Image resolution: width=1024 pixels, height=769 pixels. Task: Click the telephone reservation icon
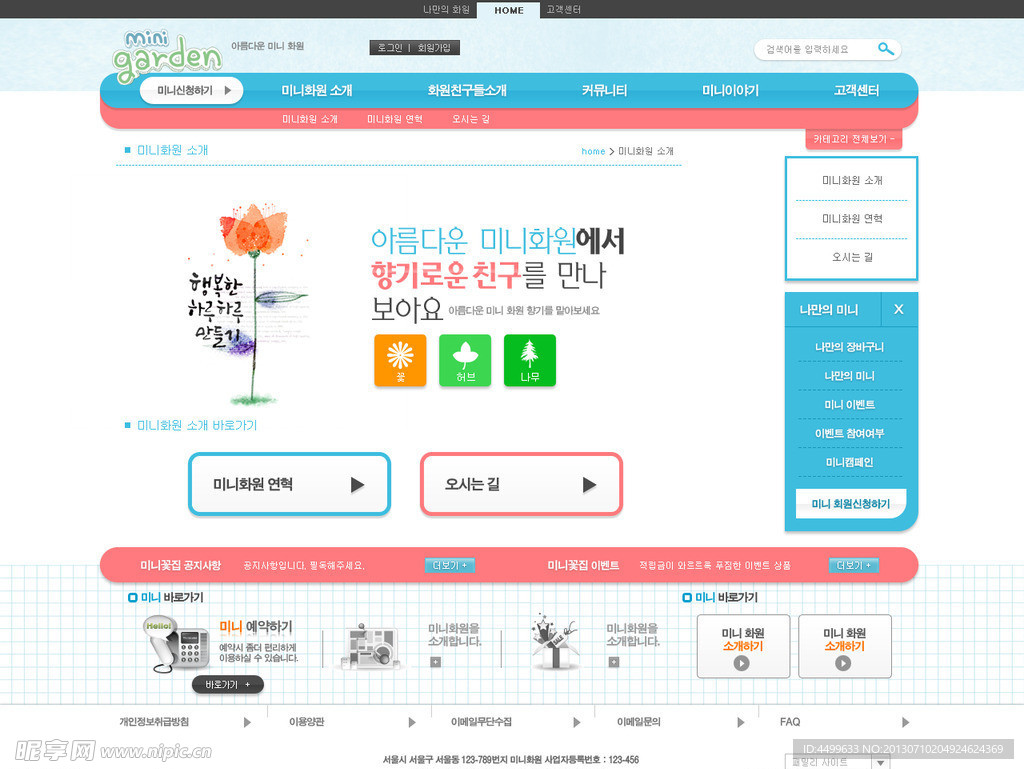178,644
